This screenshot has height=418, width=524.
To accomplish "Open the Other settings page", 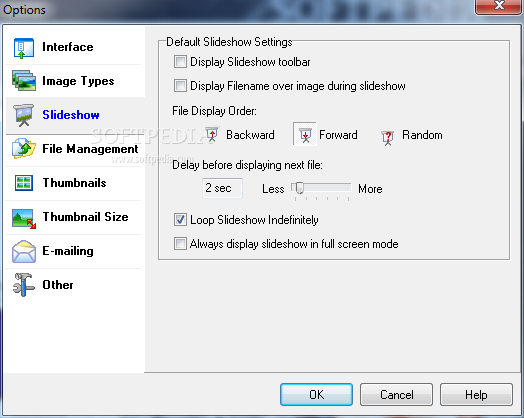I will 58,285.
